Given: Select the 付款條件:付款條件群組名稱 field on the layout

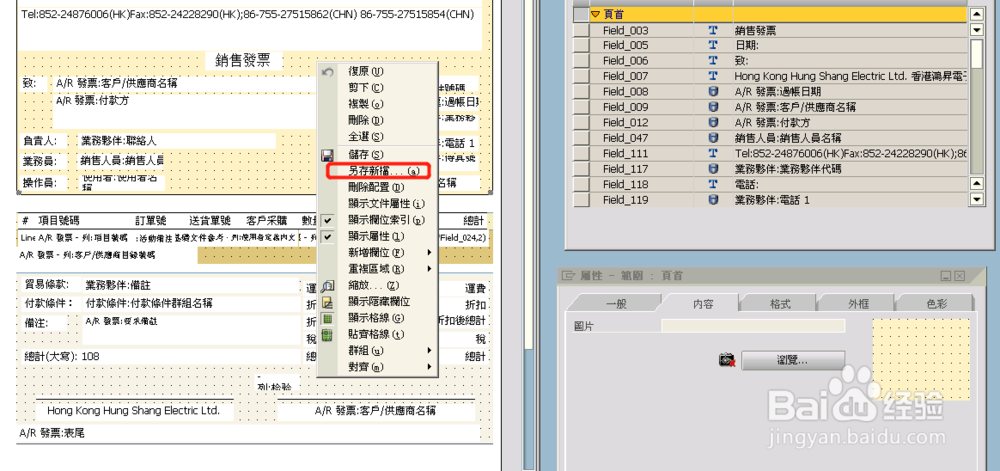Looking at the screenshot, I should 191,304.
